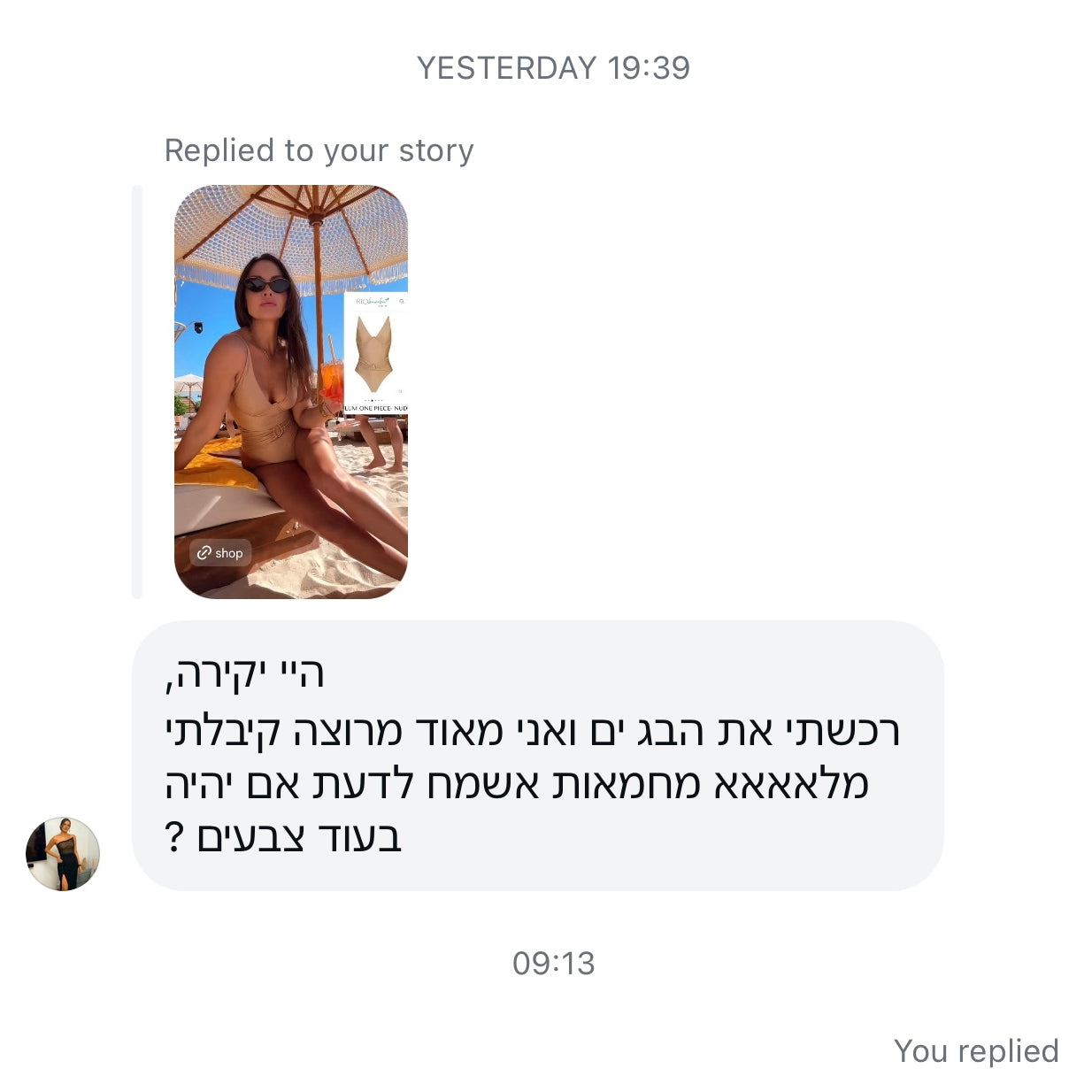Tap the 'ONE PIECE- NUDE' product caption

(x=376, y=408)
